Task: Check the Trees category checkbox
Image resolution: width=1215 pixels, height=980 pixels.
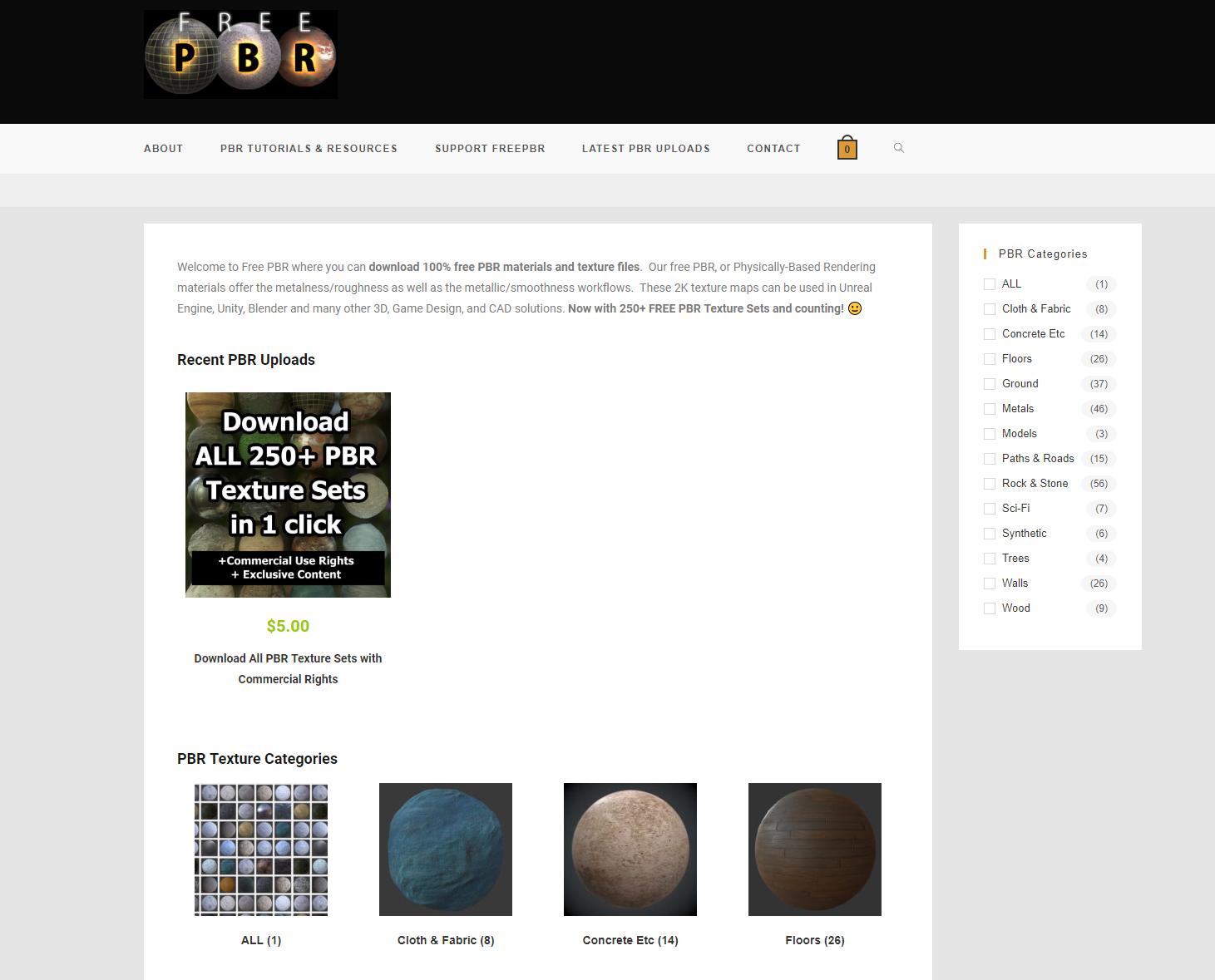Action: pyautogui.click(x=990, y=559)
